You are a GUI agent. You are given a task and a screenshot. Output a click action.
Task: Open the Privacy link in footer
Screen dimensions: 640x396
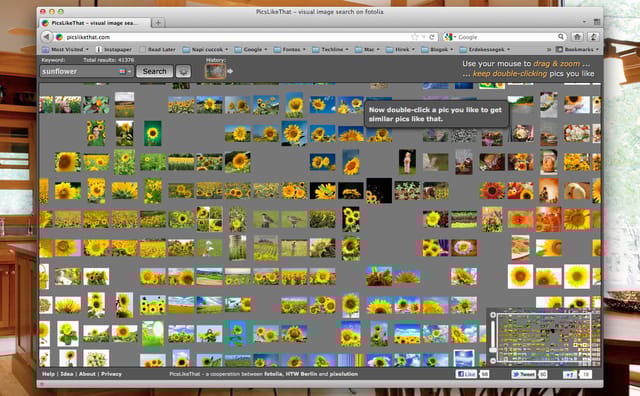[x=111, y=374]
